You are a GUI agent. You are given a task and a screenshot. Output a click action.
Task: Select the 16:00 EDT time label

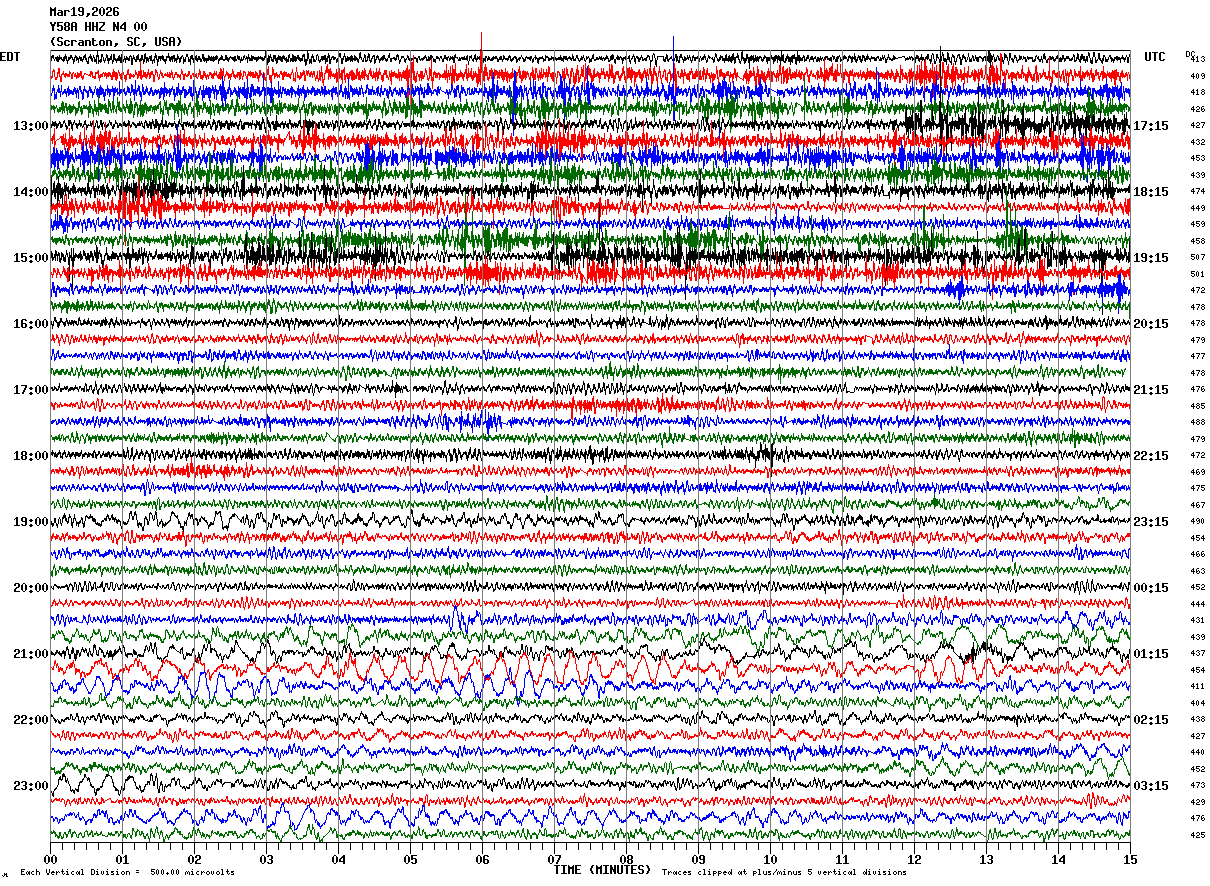pos(31,324)
